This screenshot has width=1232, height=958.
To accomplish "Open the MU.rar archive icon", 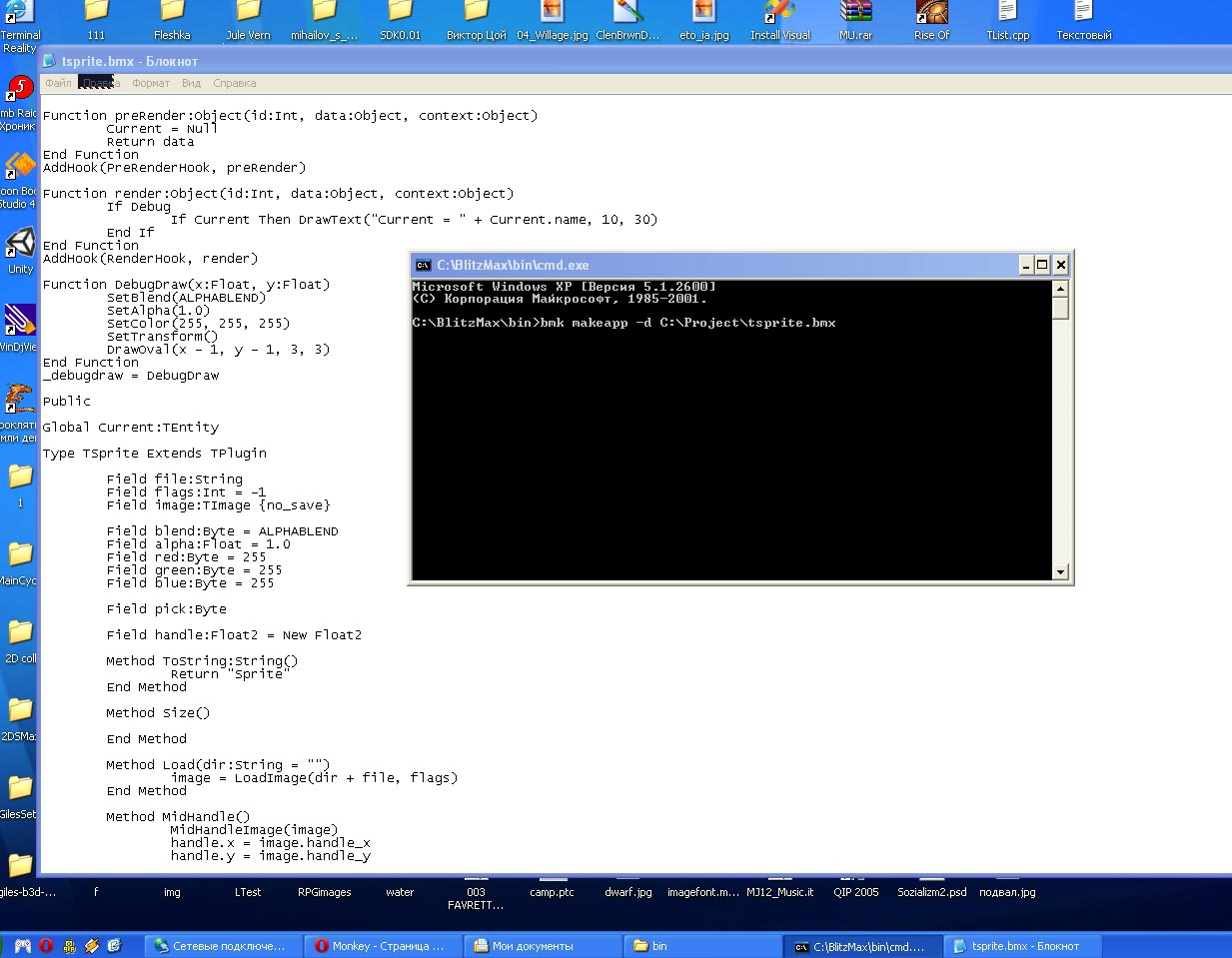I will 855,12.
